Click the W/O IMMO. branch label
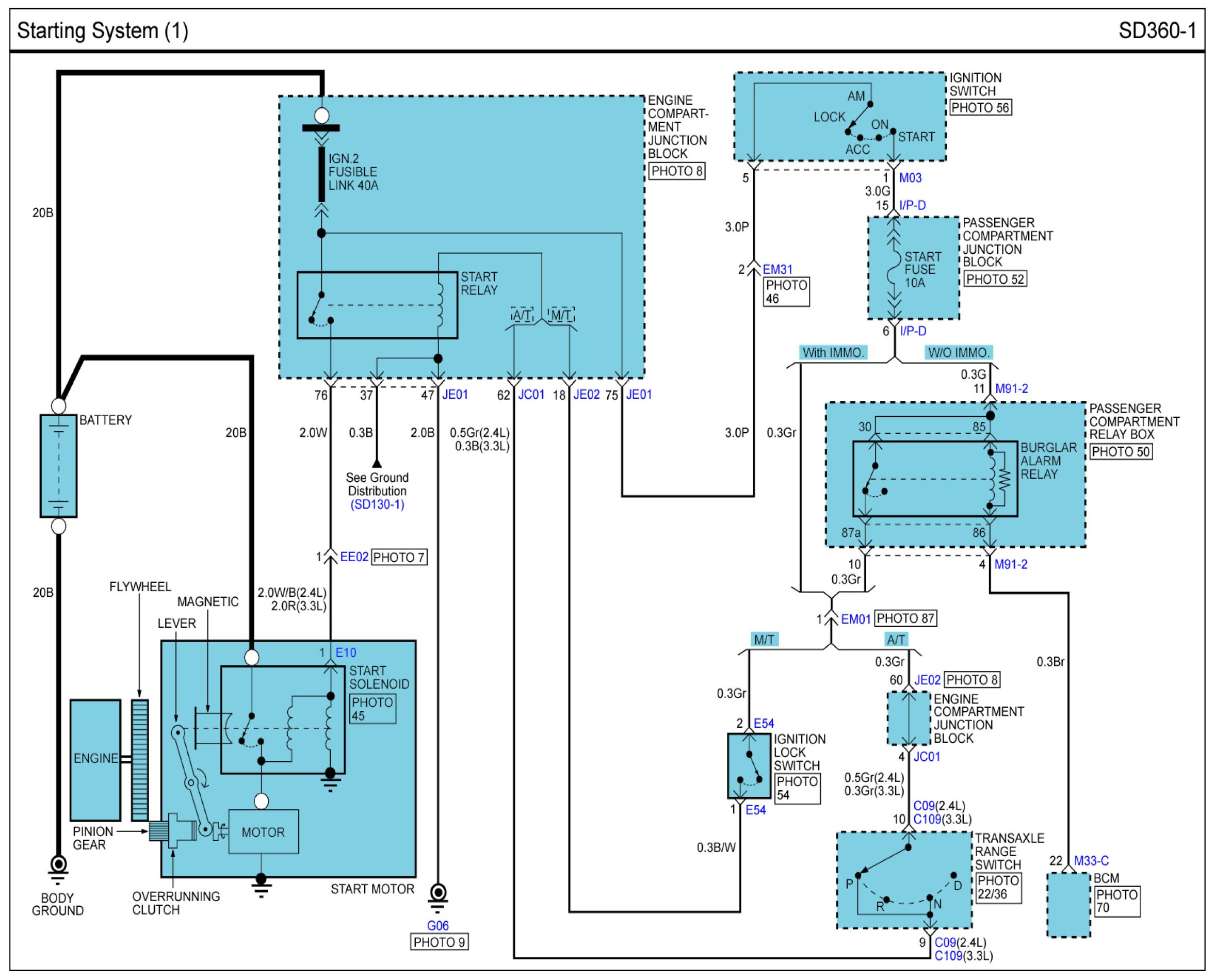This screenshot has height=980, width=1215. pos(959,353)
